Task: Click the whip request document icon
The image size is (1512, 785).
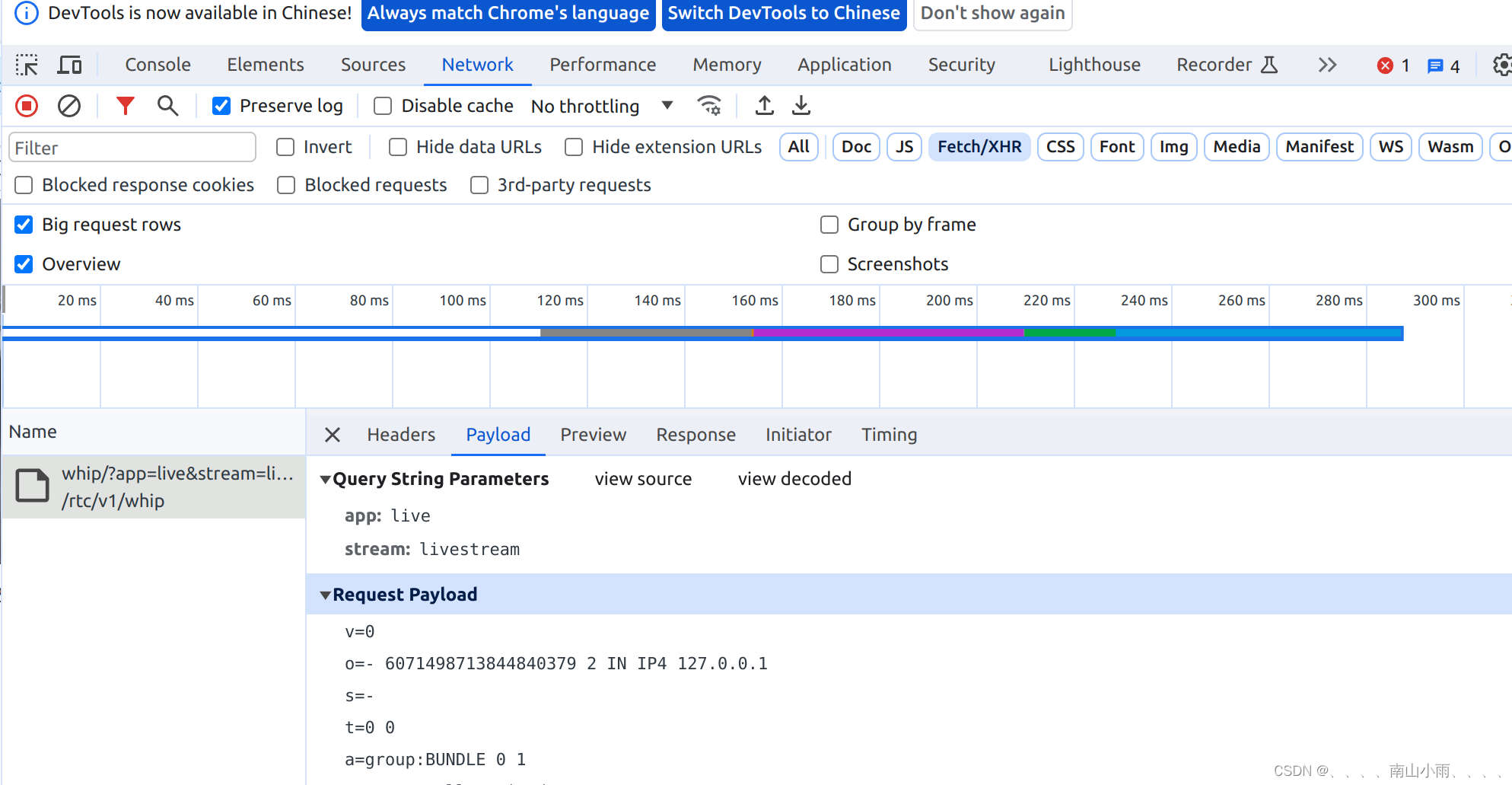Action: 33,486
